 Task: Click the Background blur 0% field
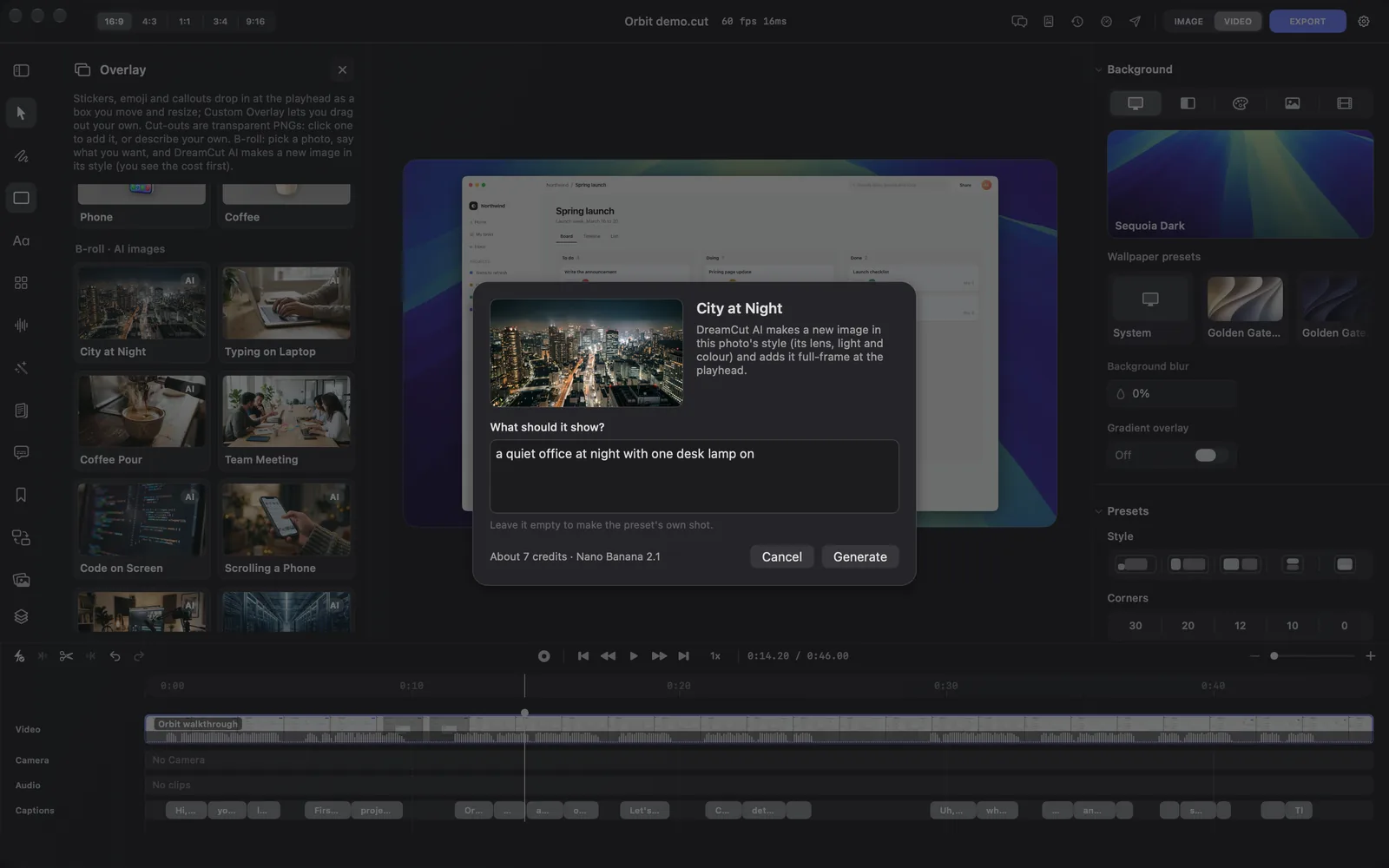pos(1172,394)
